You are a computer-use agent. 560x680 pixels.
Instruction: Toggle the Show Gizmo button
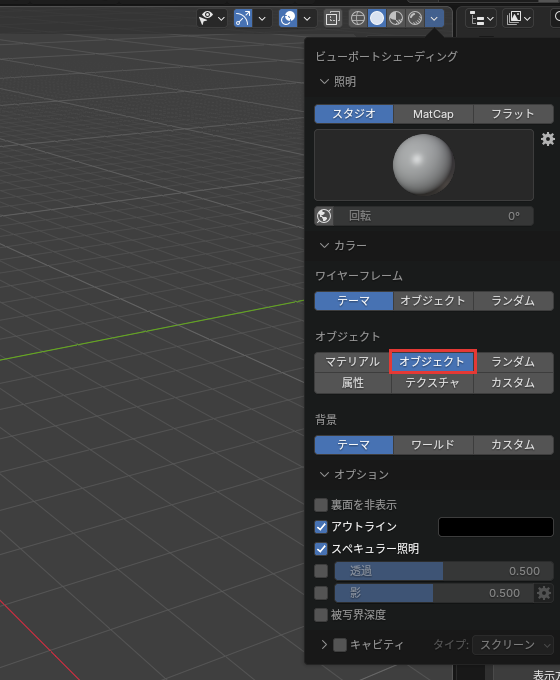click(x=243, y=18)
